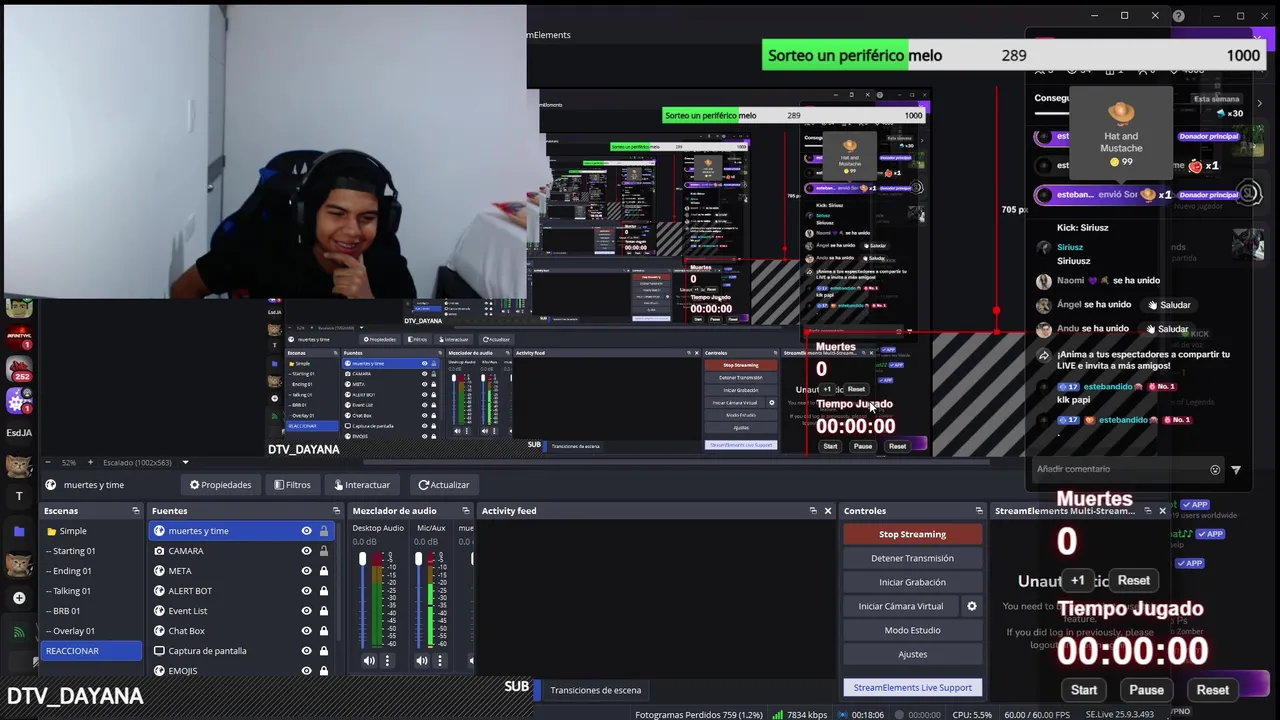Click Stop Streaming button
This screenshot has width=1280, height=720.
[x=912, y=534]
